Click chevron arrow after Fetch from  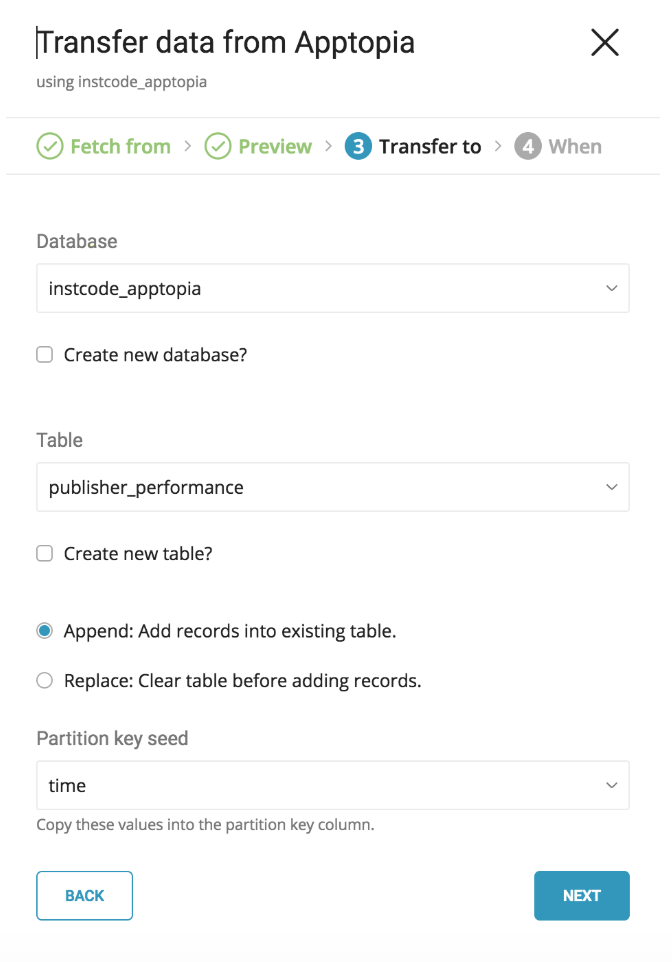[x=187, y=147]
